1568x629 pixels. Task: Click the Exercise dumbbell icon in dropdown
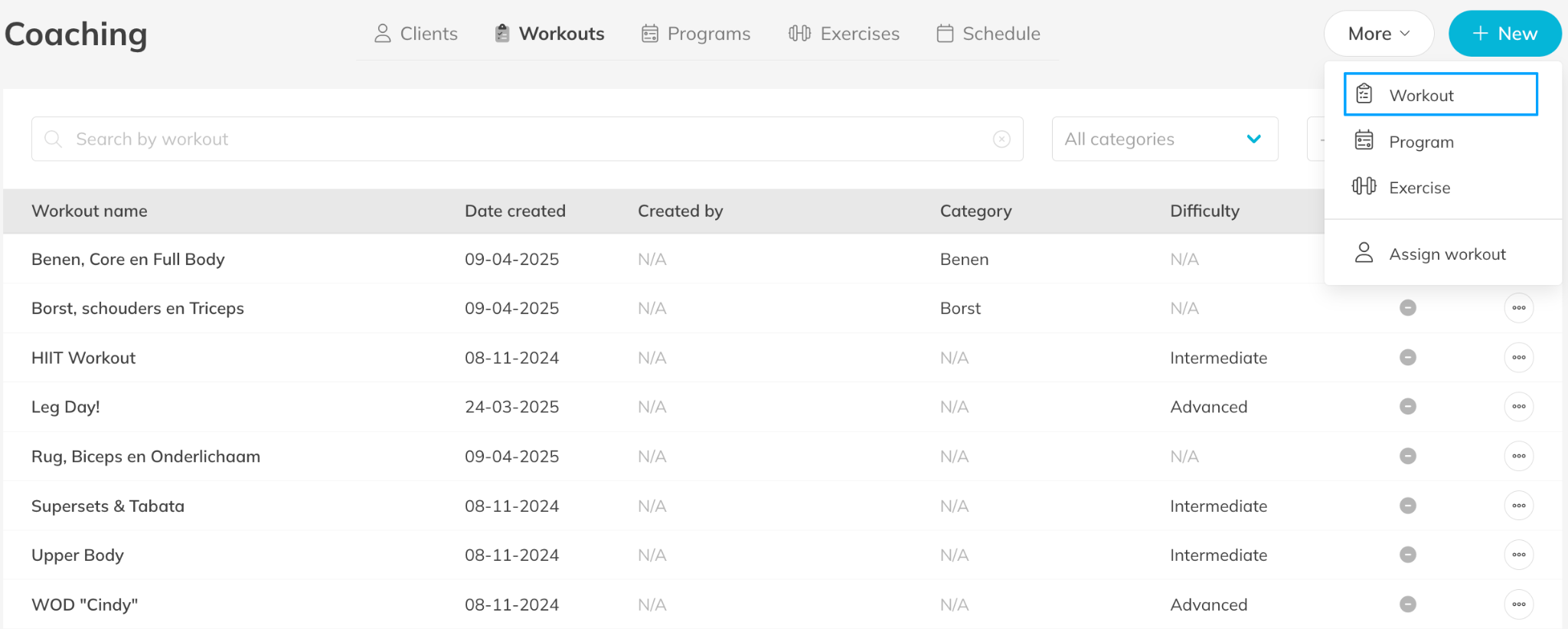click(x=1364, y=186)
